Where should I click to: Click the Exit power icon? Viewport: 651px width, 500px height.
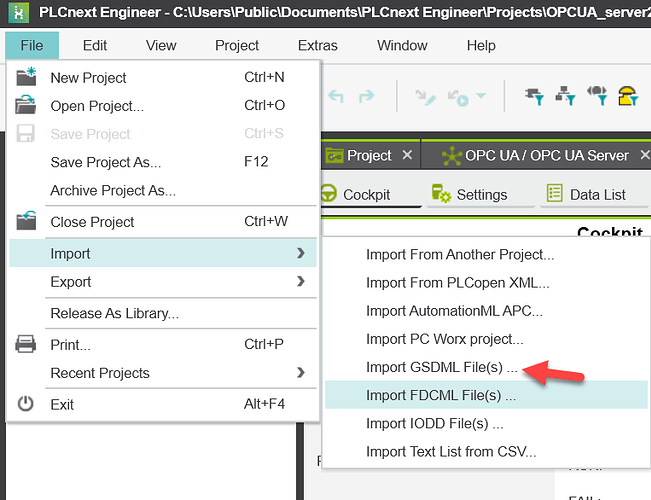tap(25, 404)
